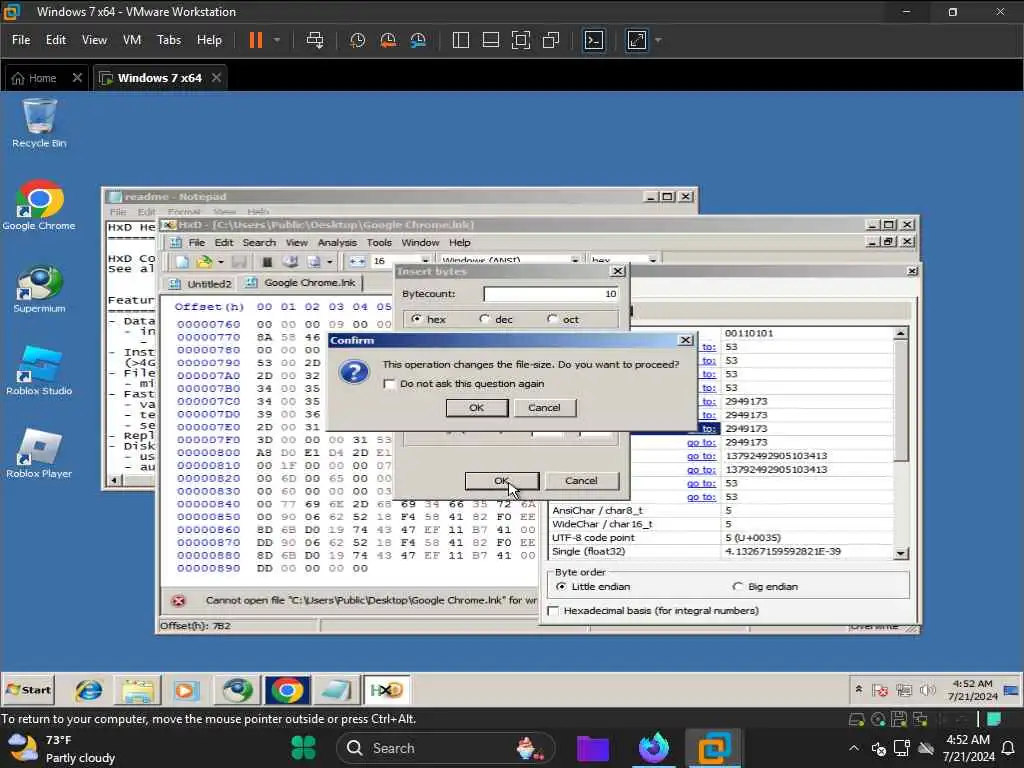Screen dimensions: 1024x768
Task: Click the readme Notepad horizontal scrollbar left arrow
Action: pyautogui.click(x=114, y=480)
